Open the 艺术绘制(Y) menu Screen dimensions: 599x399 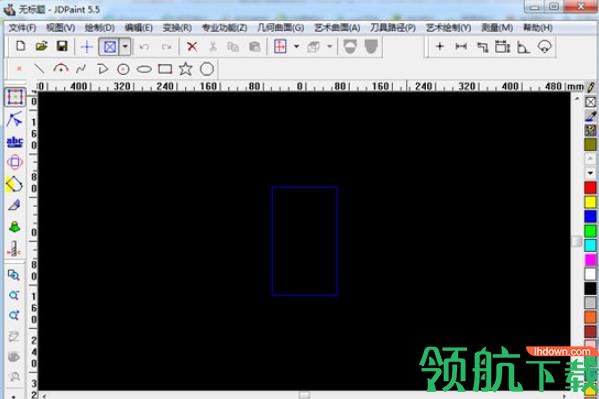coord(449,28)
